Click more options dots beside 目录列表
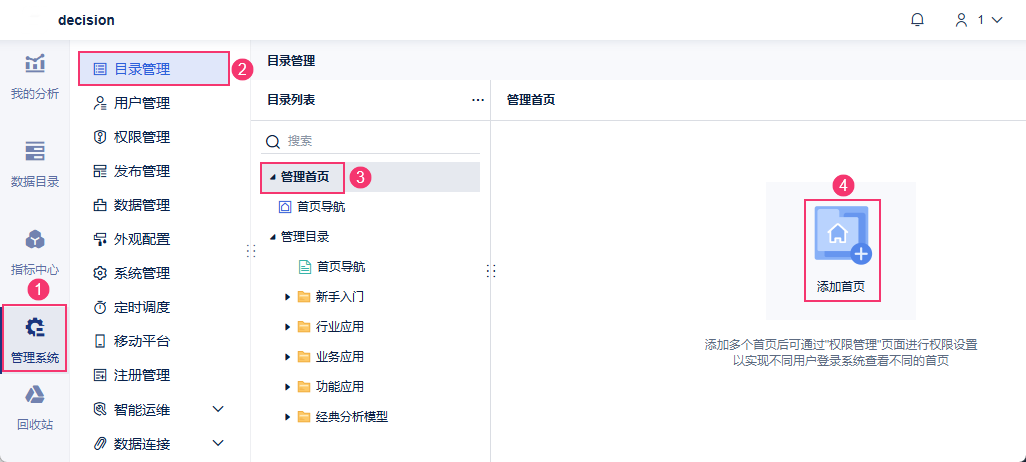The image size is (1026, 462). point(478,100)
